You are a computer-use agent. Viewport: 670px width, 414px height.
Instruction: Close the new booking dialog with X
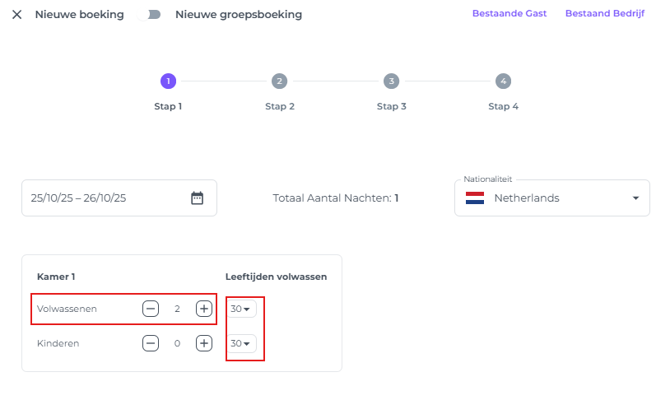coord(17,15)
